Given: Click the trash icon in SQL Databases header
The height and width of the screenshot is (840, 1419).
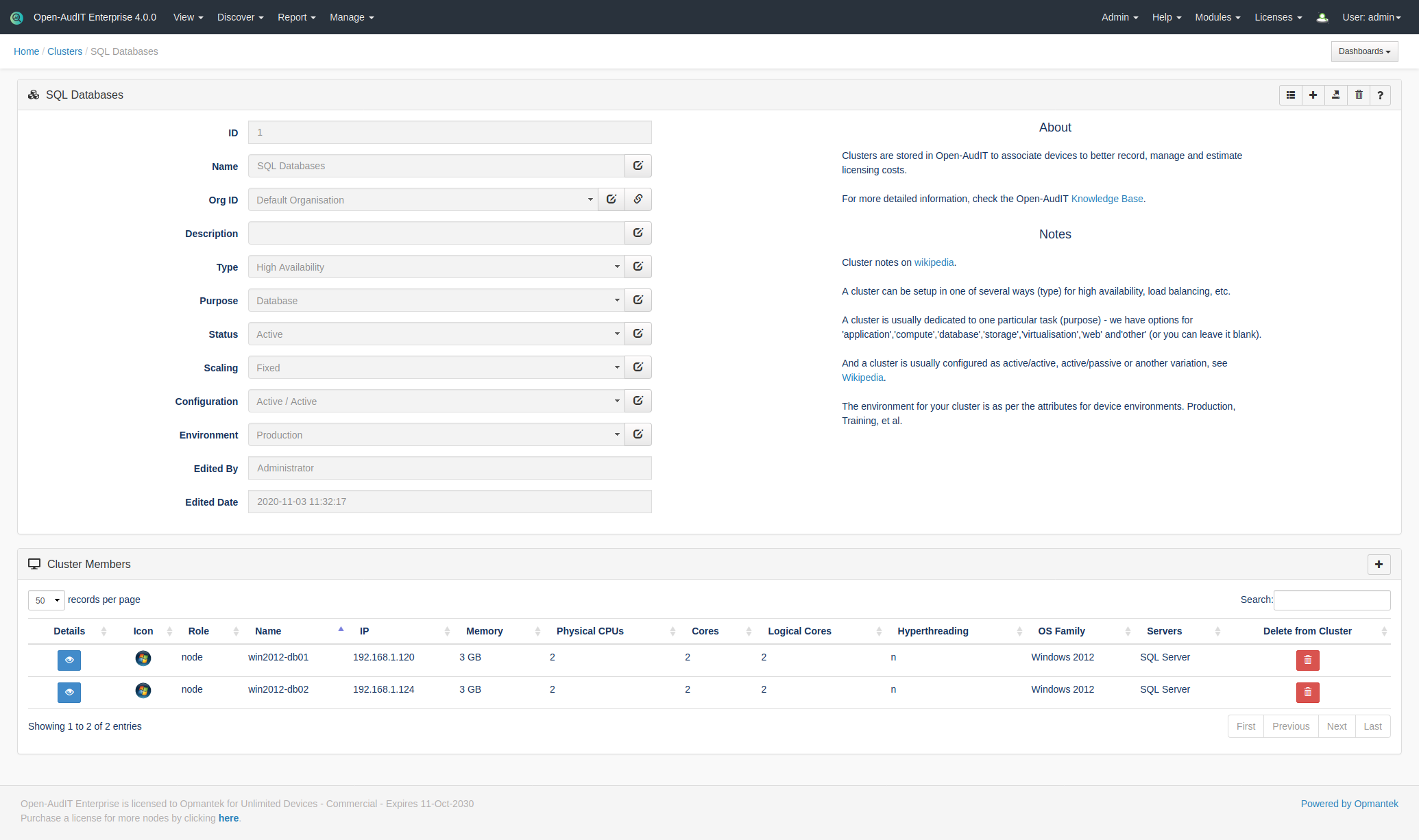Looking at the screenshot, I should pos(1359,95).
